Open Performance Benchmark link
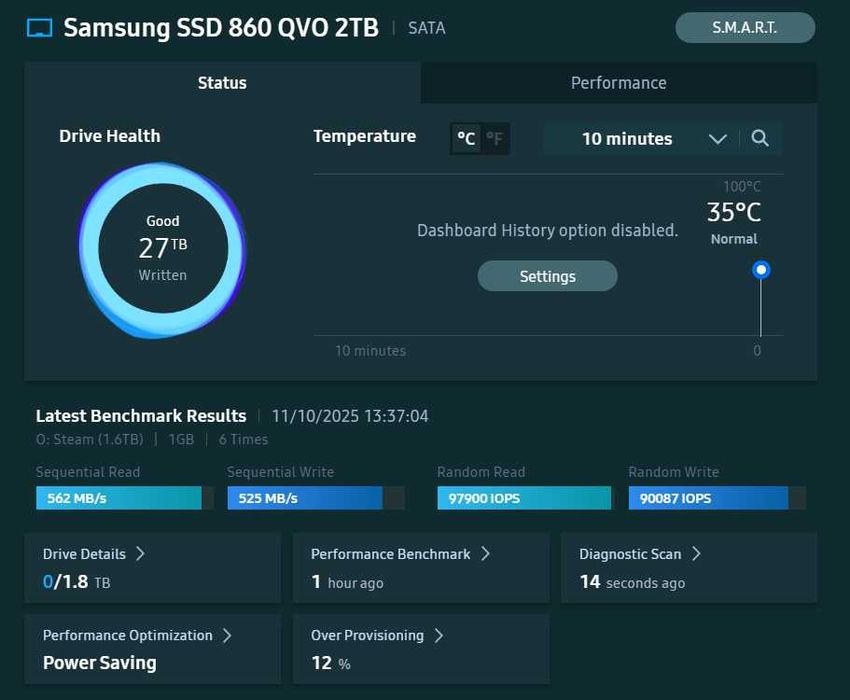Screen dimensions: 850x700 [x=390, y=554]
